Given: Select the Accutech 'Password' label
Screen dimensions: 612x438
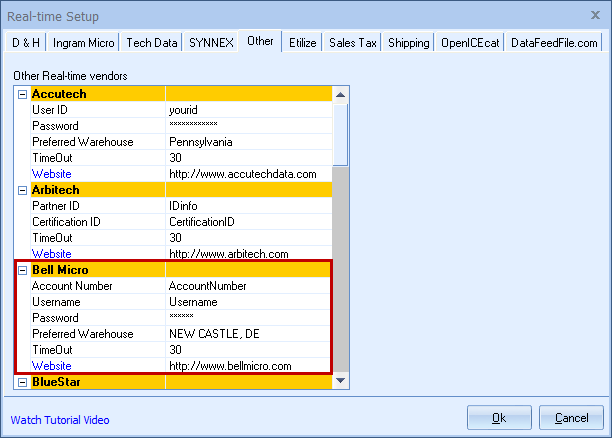Looking at the screenshot, I should (55, 126).
